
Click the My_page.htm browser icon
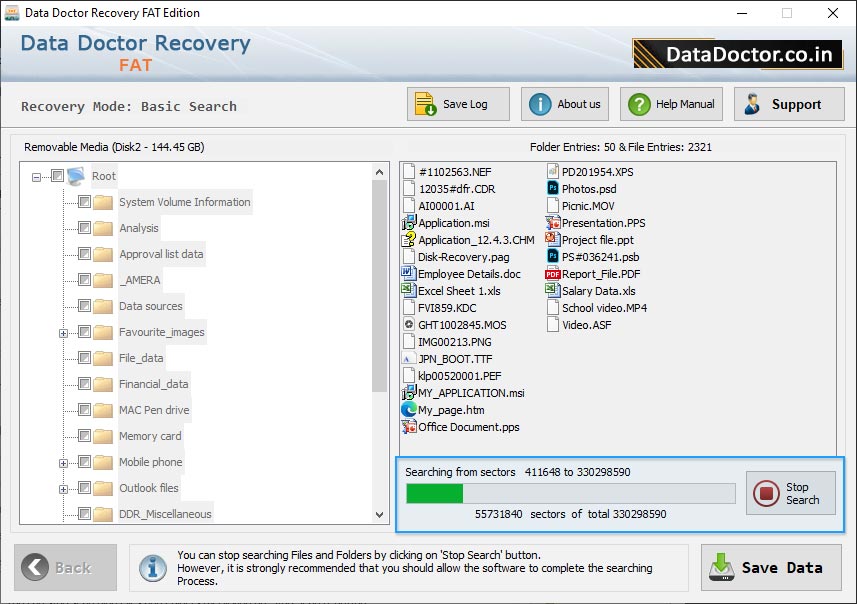click(409, 410)
